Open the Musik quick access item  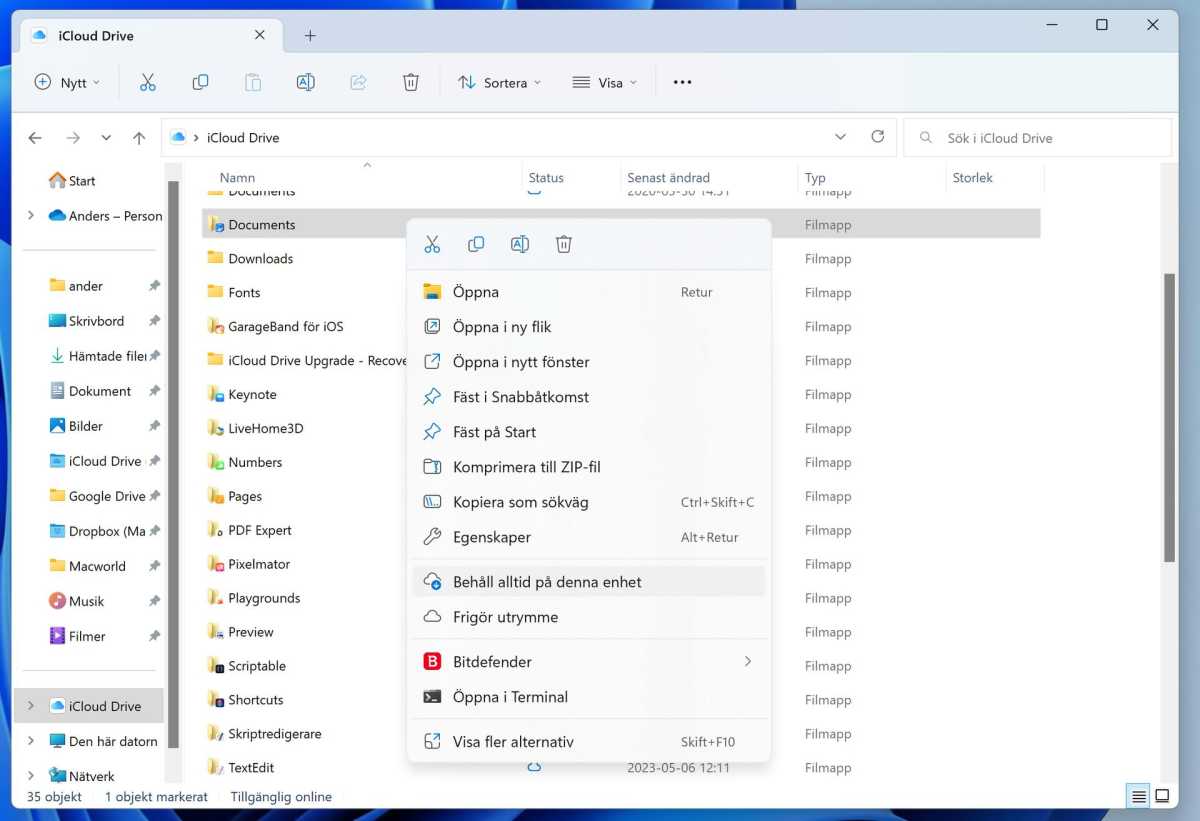[86, 601]
